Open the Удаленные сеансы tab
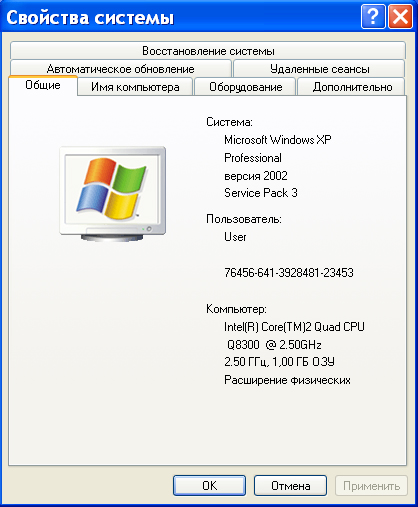This screenshot has width=418, height=507. tap(319, 69)
